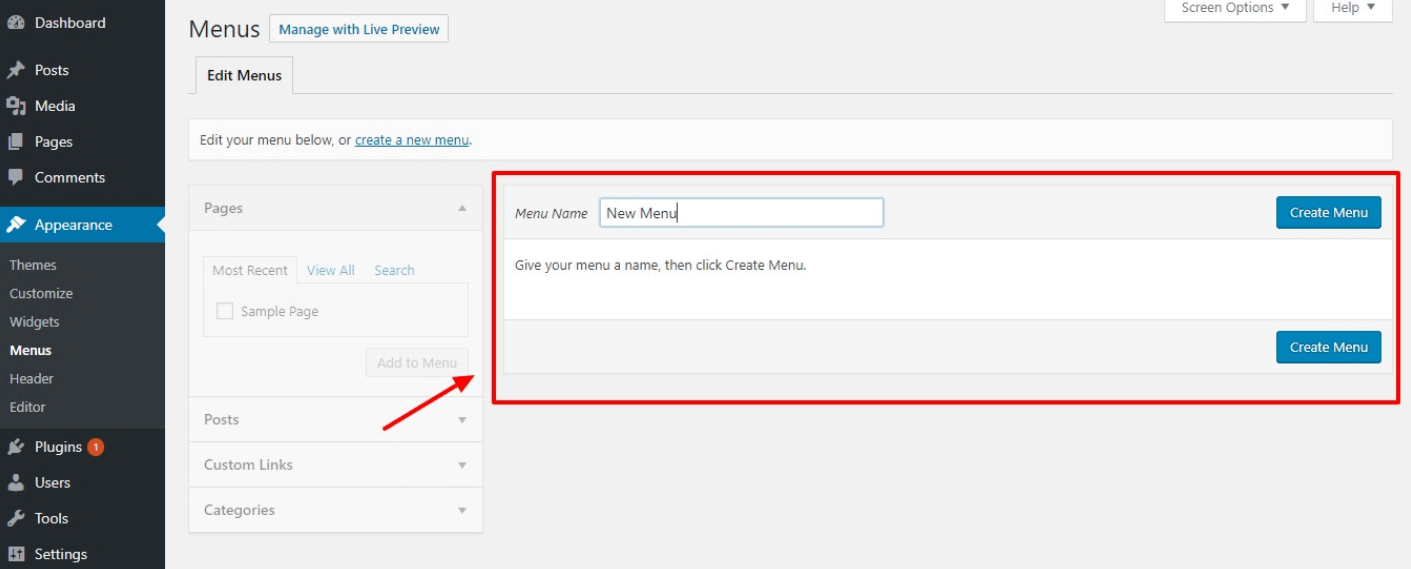Open Dashboard menu label
Viewport: 1411px width, 569px height.
tap(70, 23)
